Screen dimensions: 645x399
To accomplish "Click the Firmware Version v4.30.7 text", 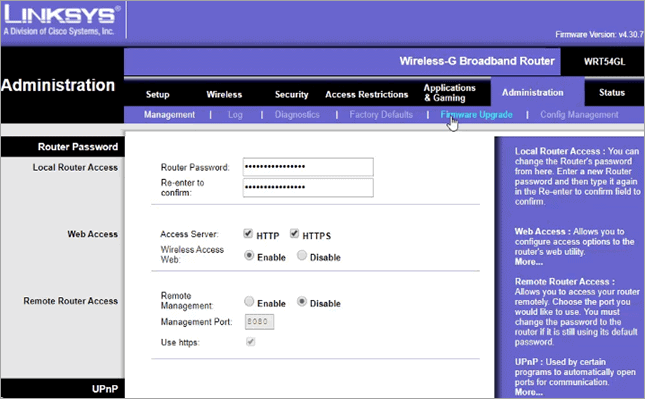I will click(599, 35).
